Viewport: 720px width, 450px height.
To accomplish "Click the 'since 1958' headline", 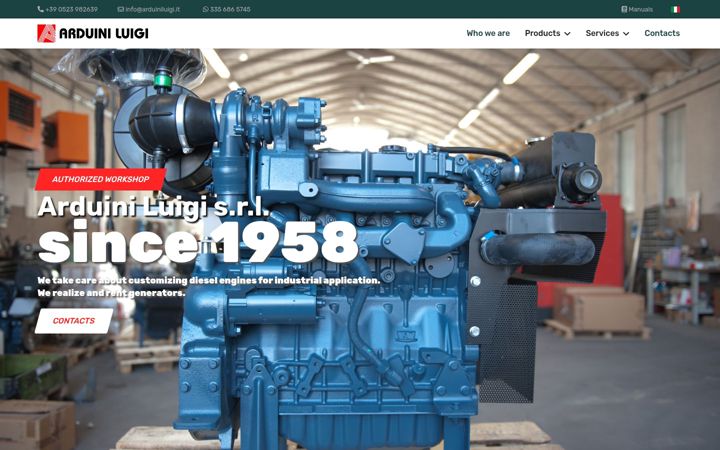I will click(198, 242).
